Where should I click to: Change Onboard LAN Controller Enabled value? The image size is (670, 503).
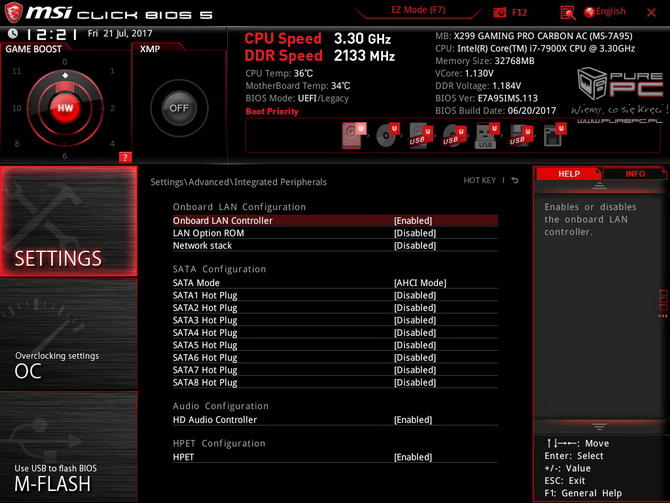413,221
